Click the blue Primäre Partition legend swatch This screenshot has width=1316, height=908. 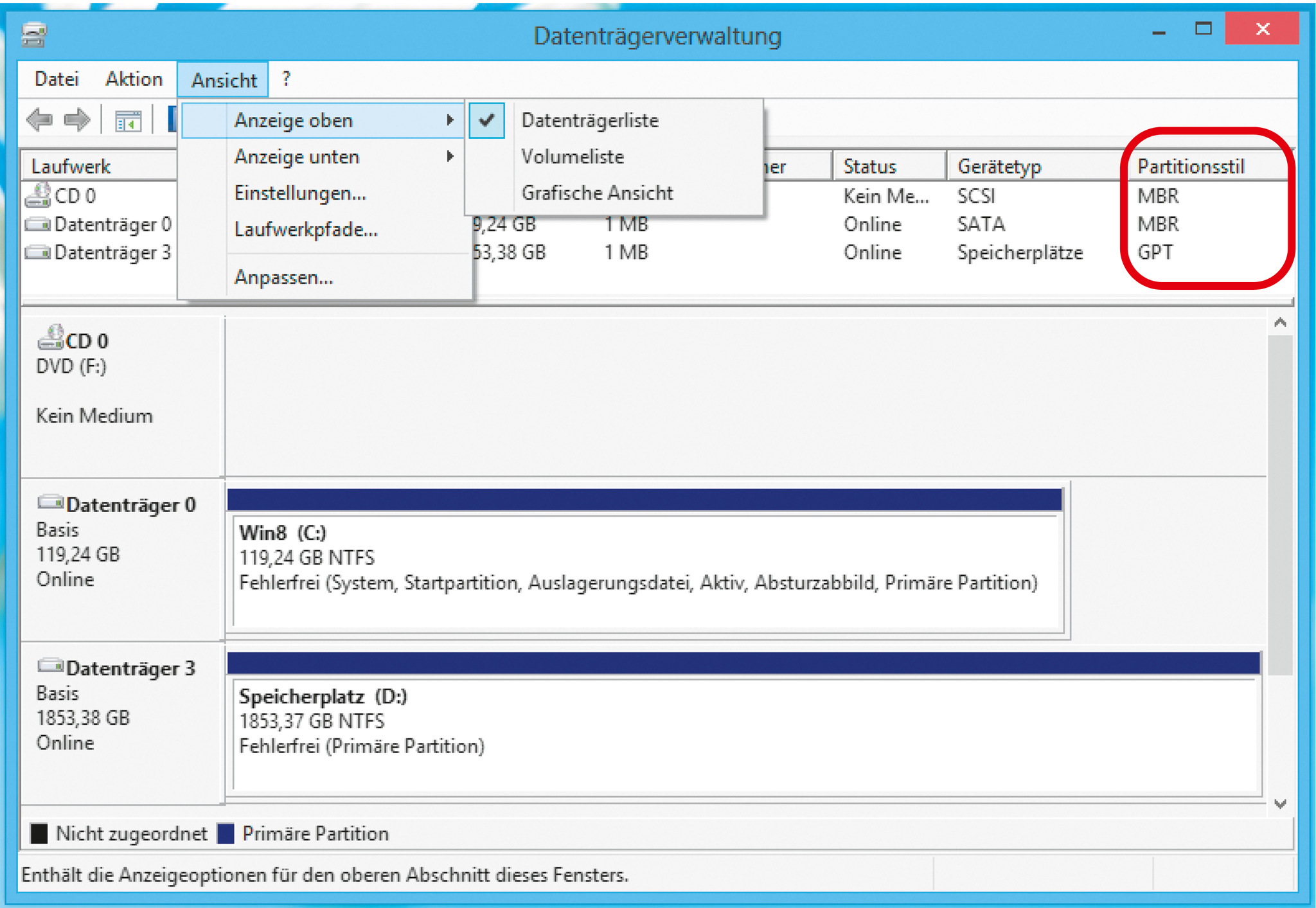click(x=226, y=833)
